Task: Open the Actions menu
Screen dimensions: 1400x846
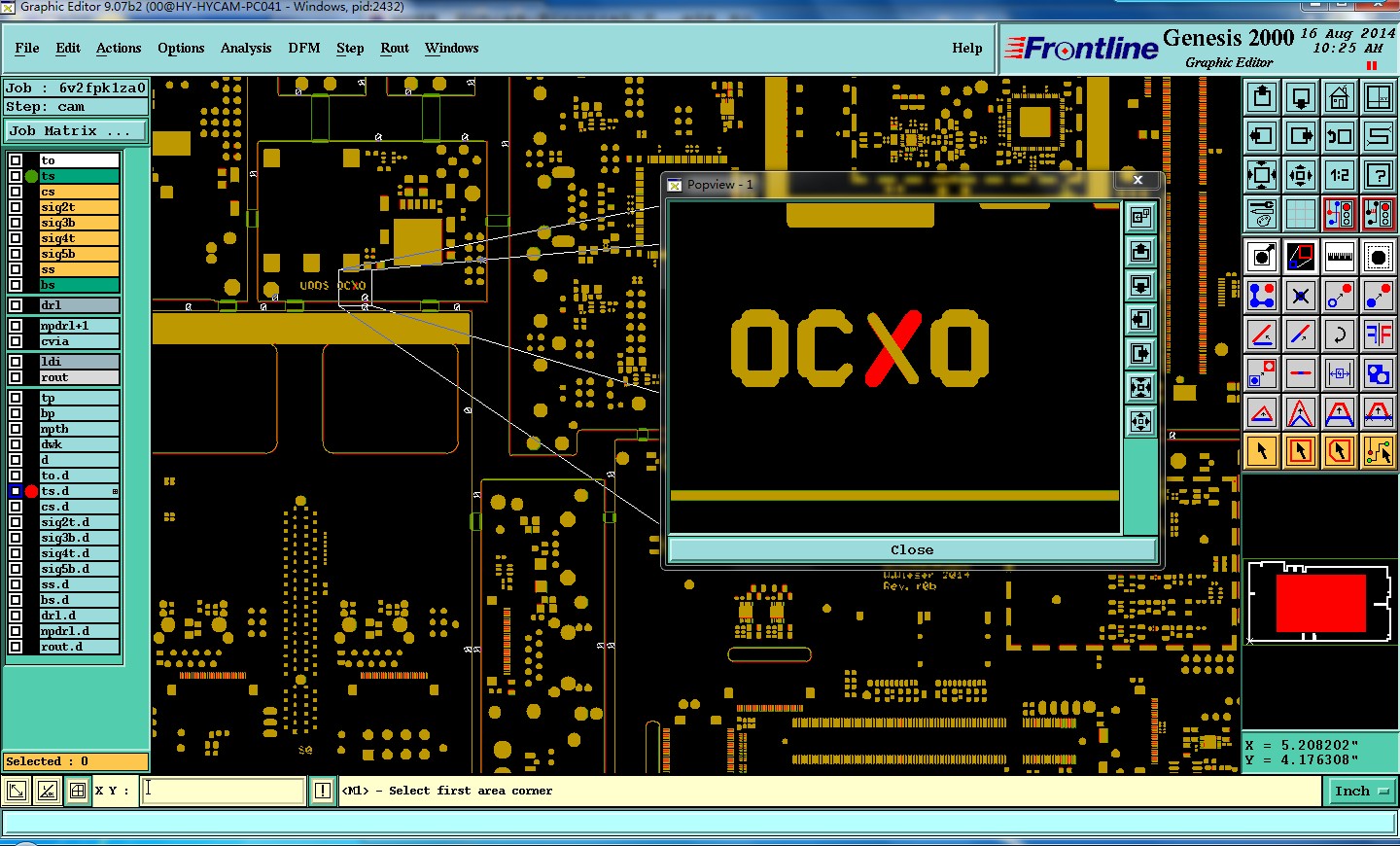Action: tap(119, 48)
